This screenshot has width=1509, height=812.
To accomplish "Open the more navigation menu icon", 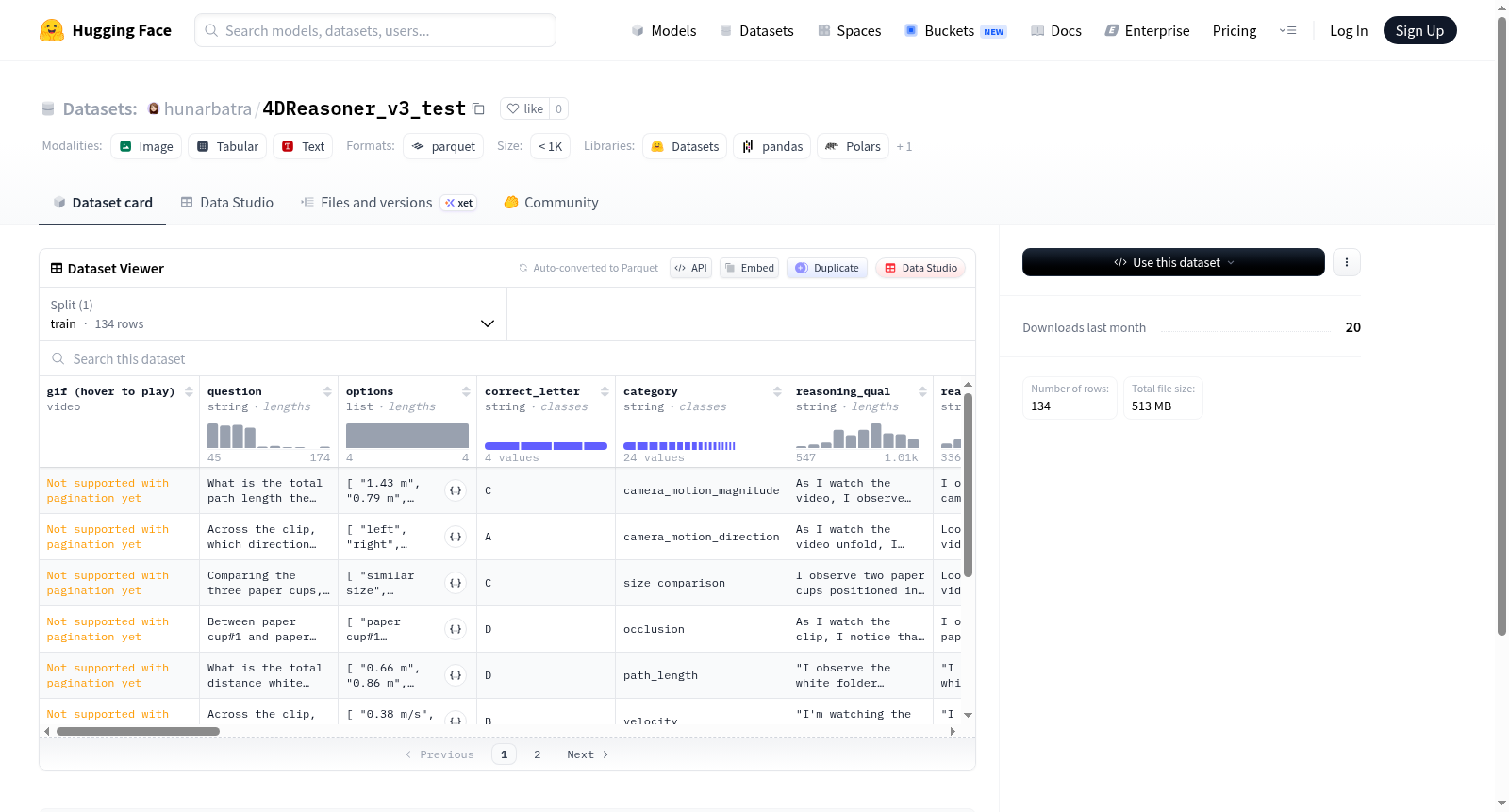I will pos(1287,30).
